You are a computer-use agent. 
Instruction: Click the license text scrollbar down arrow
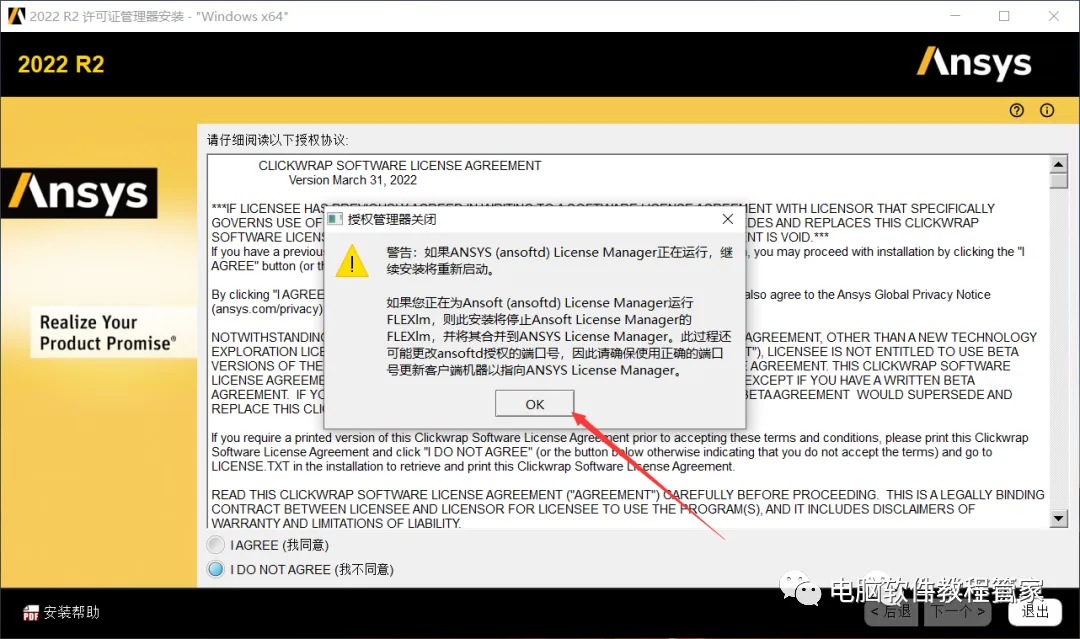tap(1059, 518)
